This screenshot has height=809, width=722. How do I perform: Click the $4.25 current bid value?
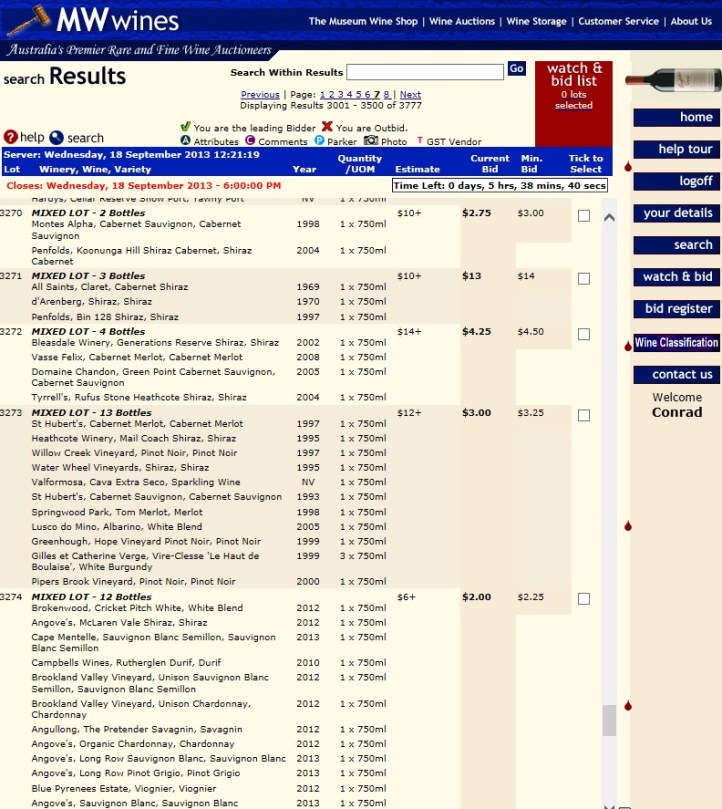476,332
